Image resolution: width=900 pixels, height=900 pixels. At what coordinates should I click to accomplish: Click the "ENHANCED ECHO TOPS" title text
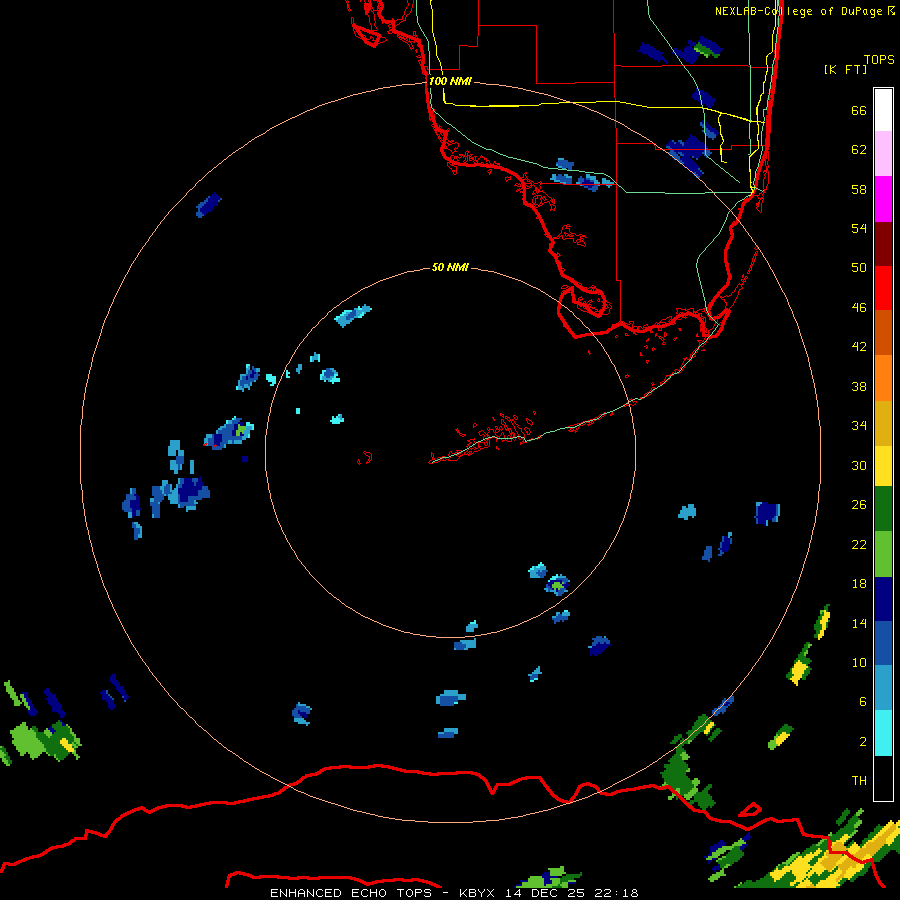pos(351,893)
